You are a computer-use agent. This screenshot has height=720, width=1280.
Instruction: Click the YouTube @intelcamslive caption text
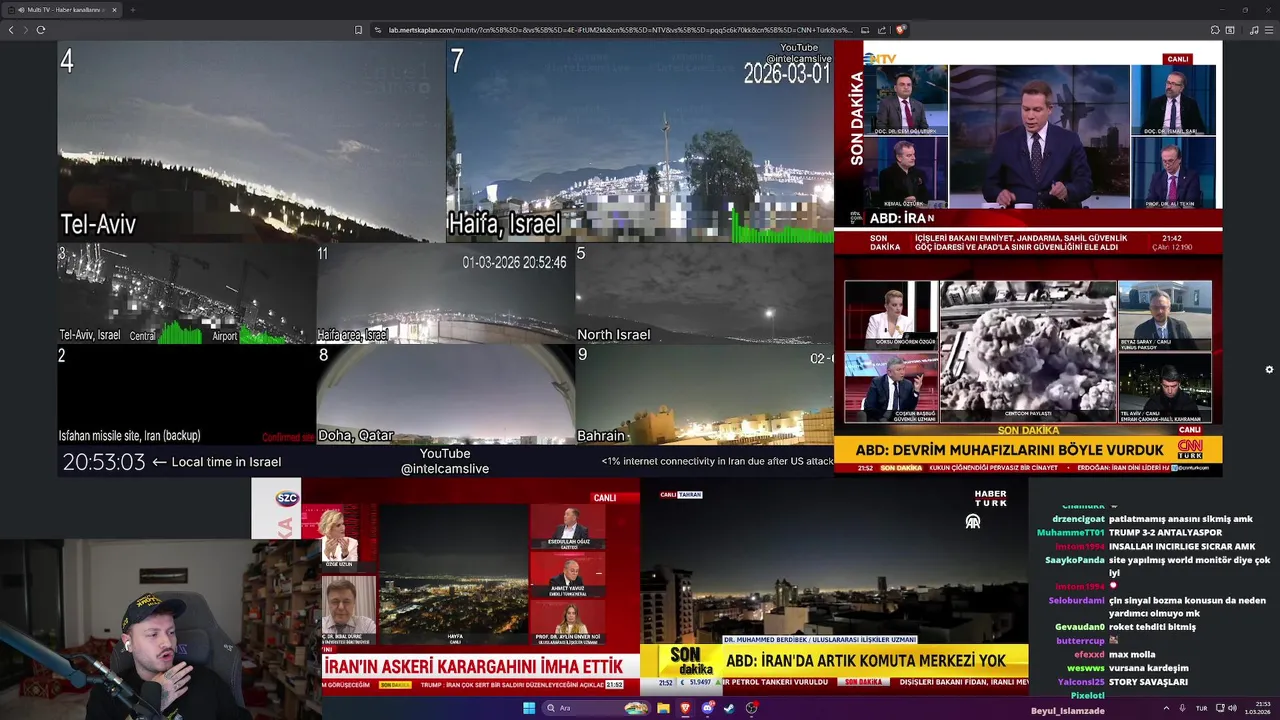coord(445,461)
